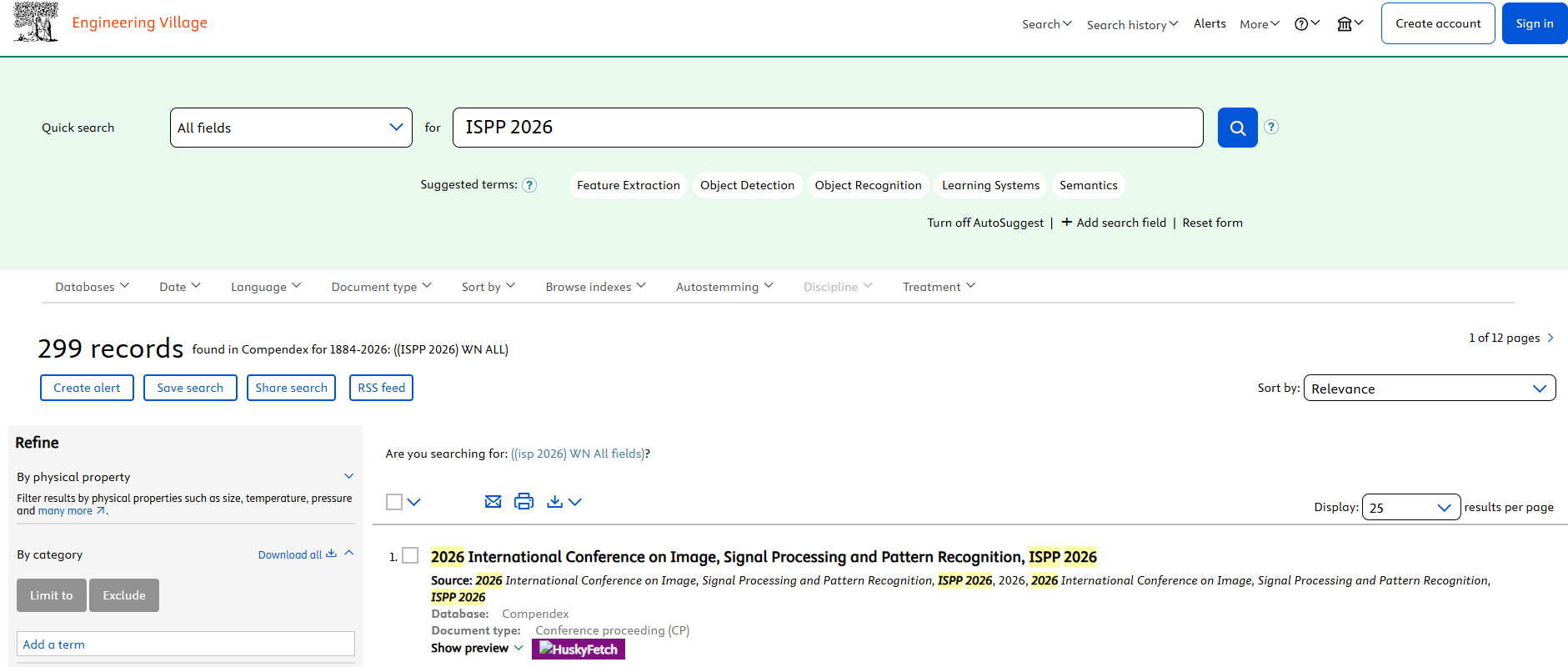Open the All fields dropdown

tap(291, 128)
